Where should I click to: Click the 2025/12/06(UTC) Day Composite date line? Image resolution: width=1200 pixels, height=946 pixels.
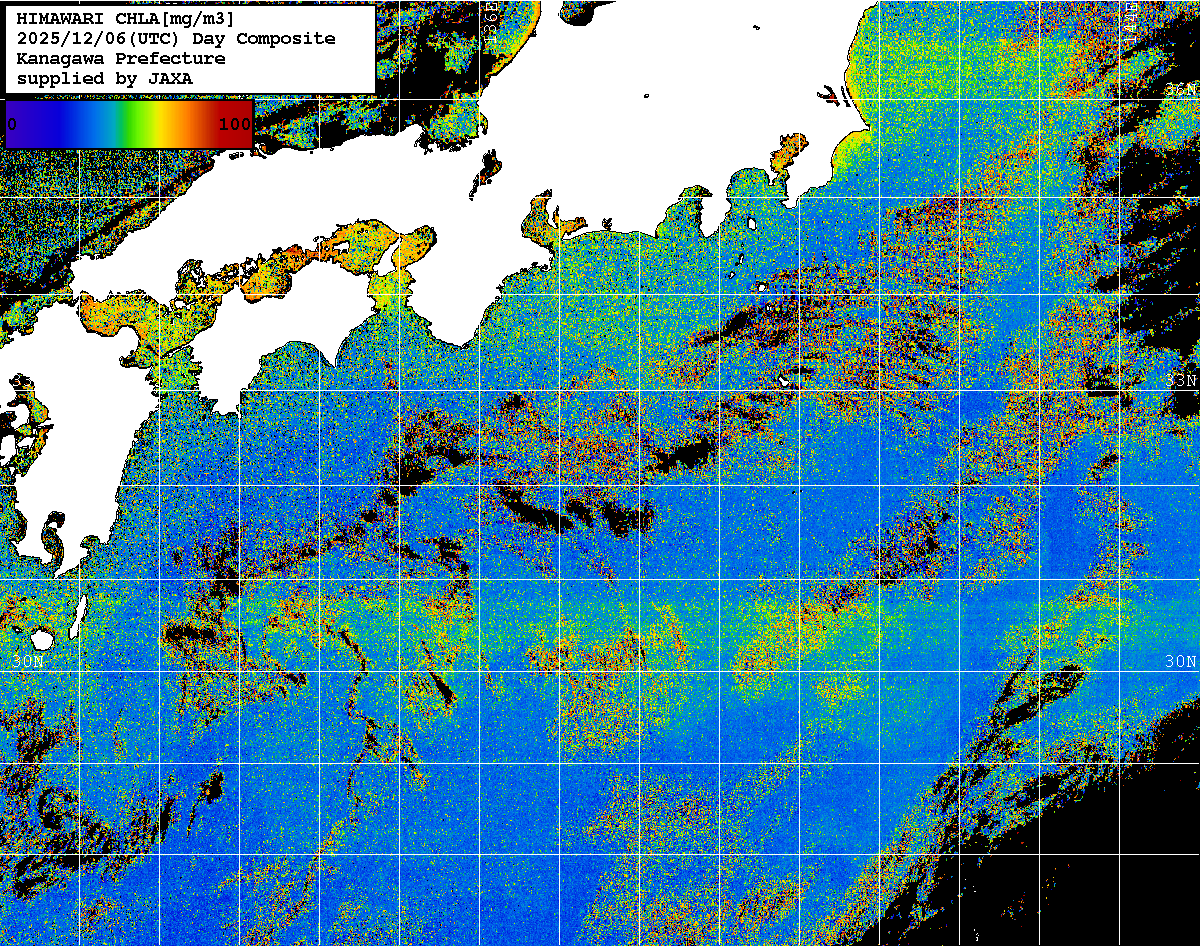[175, 39]
